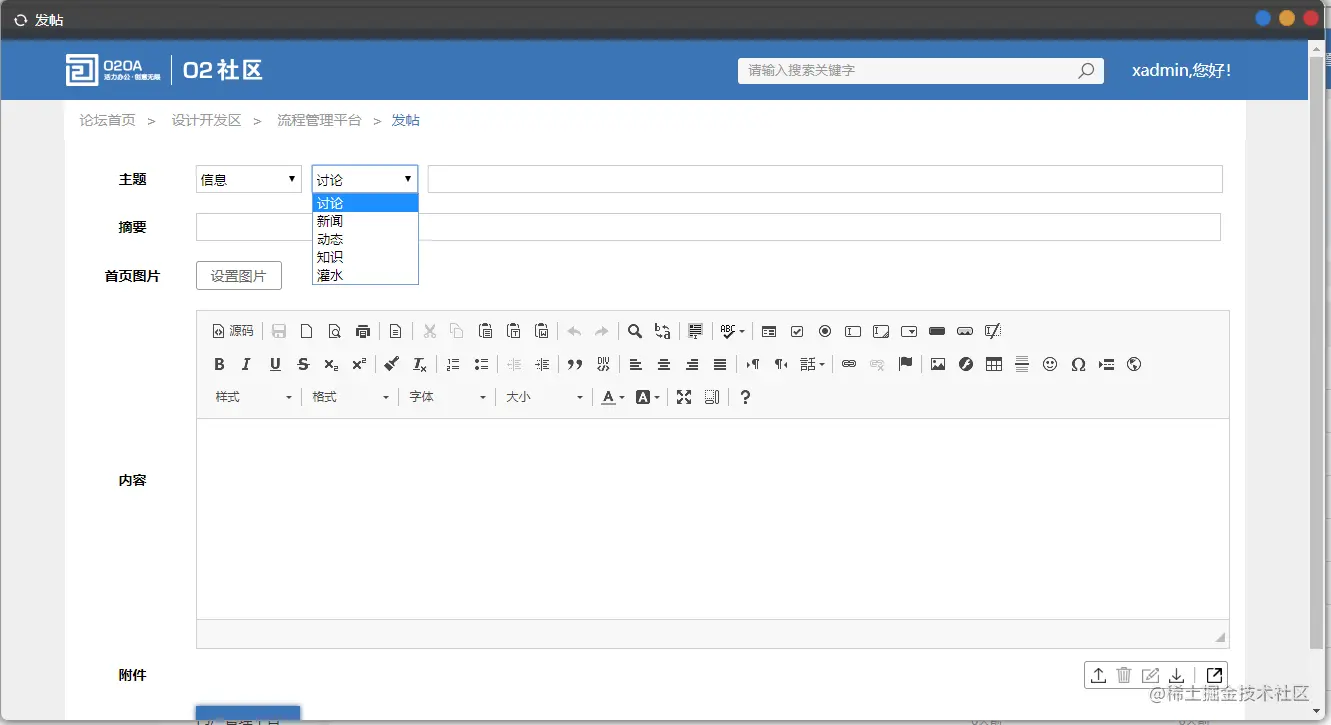Go to 论坛首页 breadcrumb
This screenshot has width=1331, height=725.
click(x=108, y=120)
